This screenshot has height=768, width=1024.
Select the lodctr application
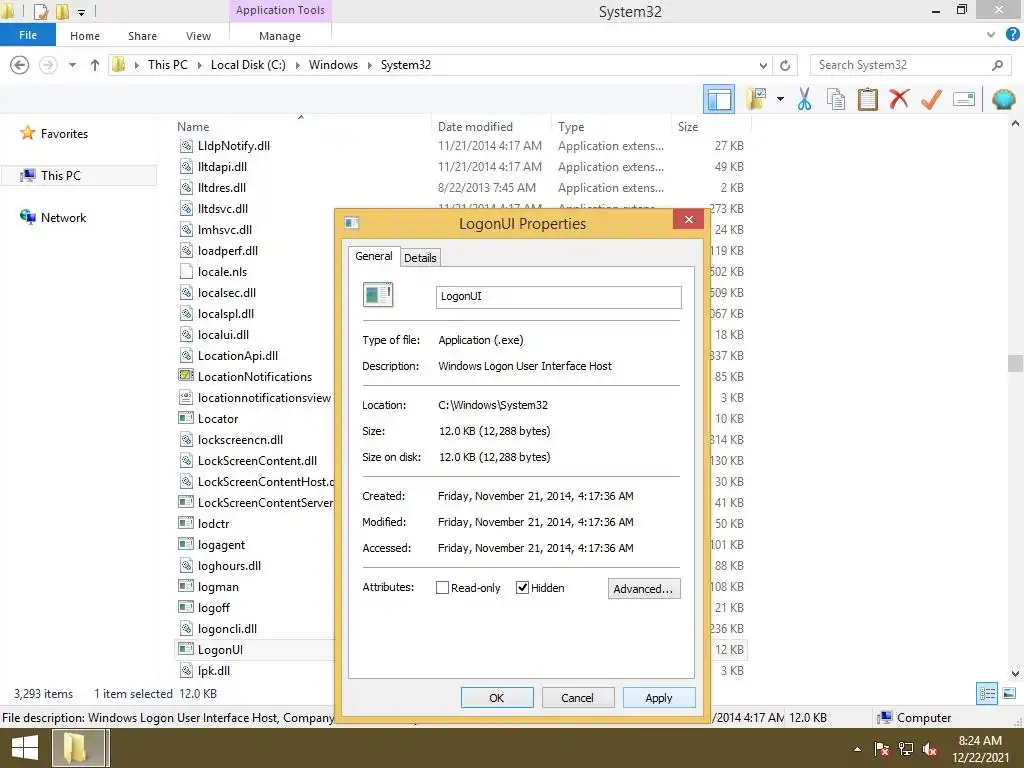[214, 524]
